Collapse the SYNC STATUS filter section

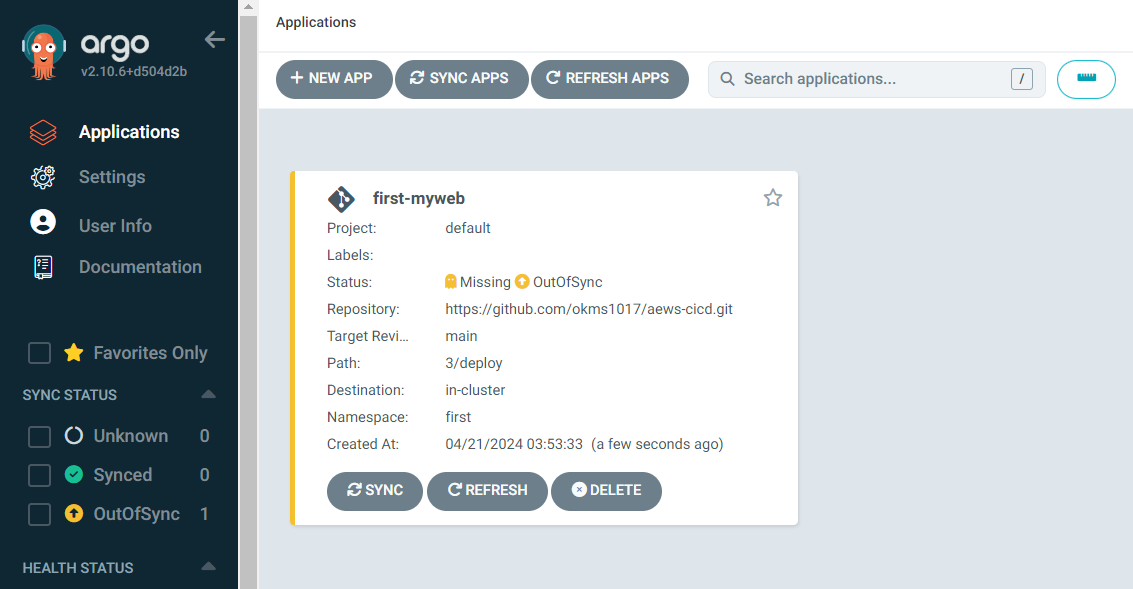(208, 395)
